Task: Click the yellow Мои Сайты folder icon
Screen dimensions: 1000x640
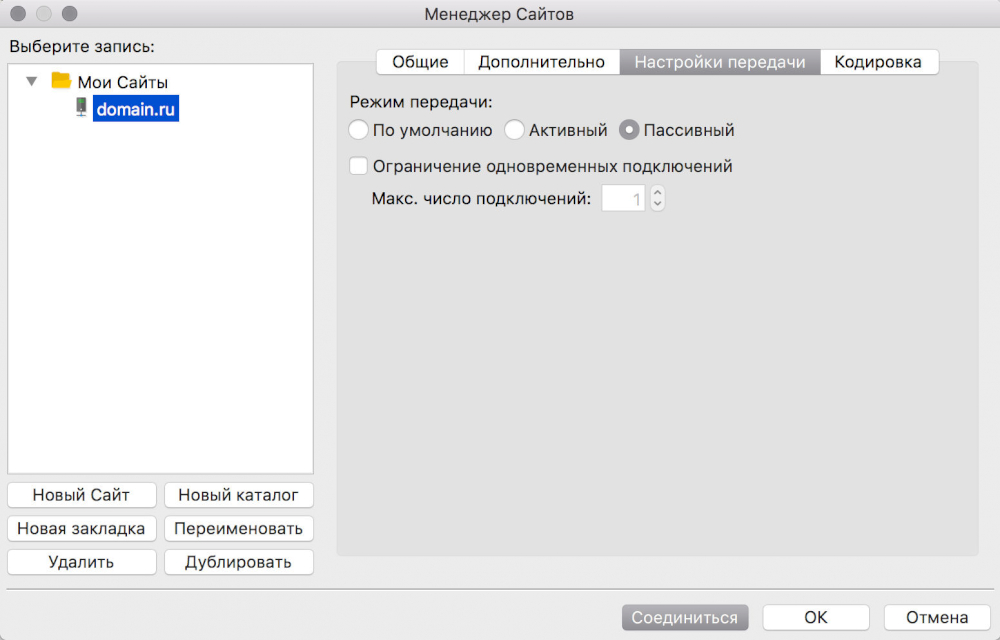Action: click(x=61, y=81)
